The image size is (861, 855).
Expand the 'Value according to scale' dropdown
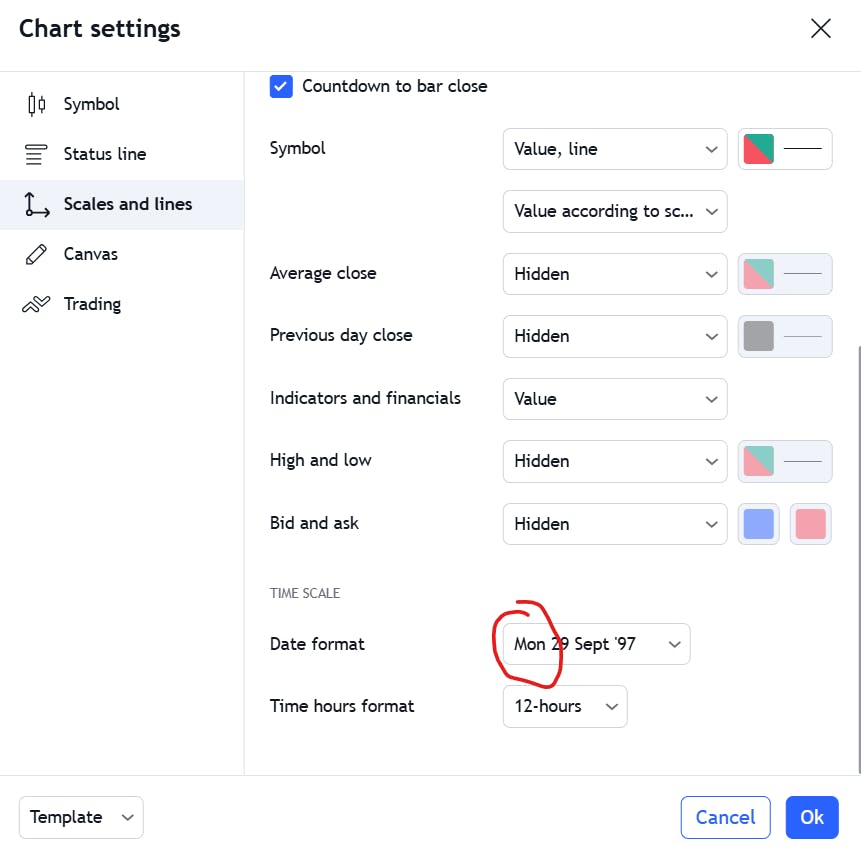click(614, 211)
